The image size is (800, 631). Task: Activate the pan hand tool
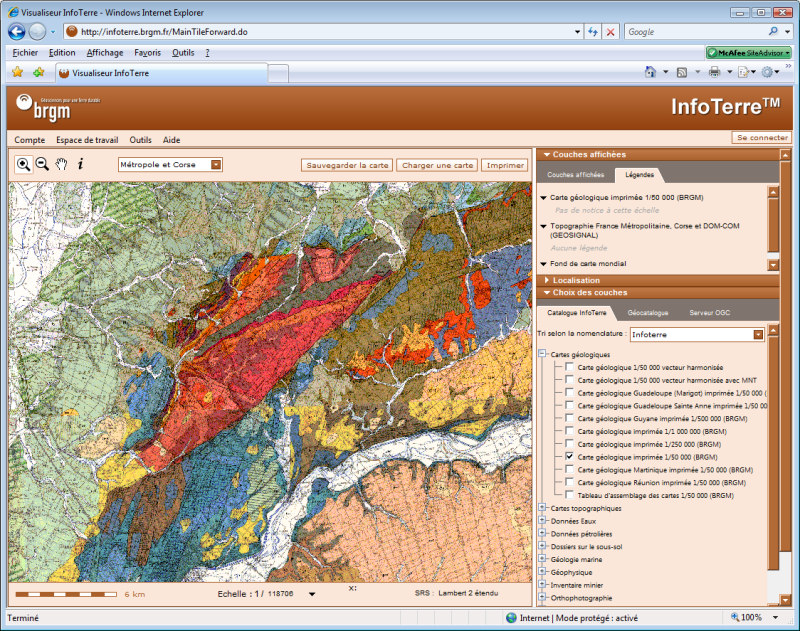click(61, 164)
